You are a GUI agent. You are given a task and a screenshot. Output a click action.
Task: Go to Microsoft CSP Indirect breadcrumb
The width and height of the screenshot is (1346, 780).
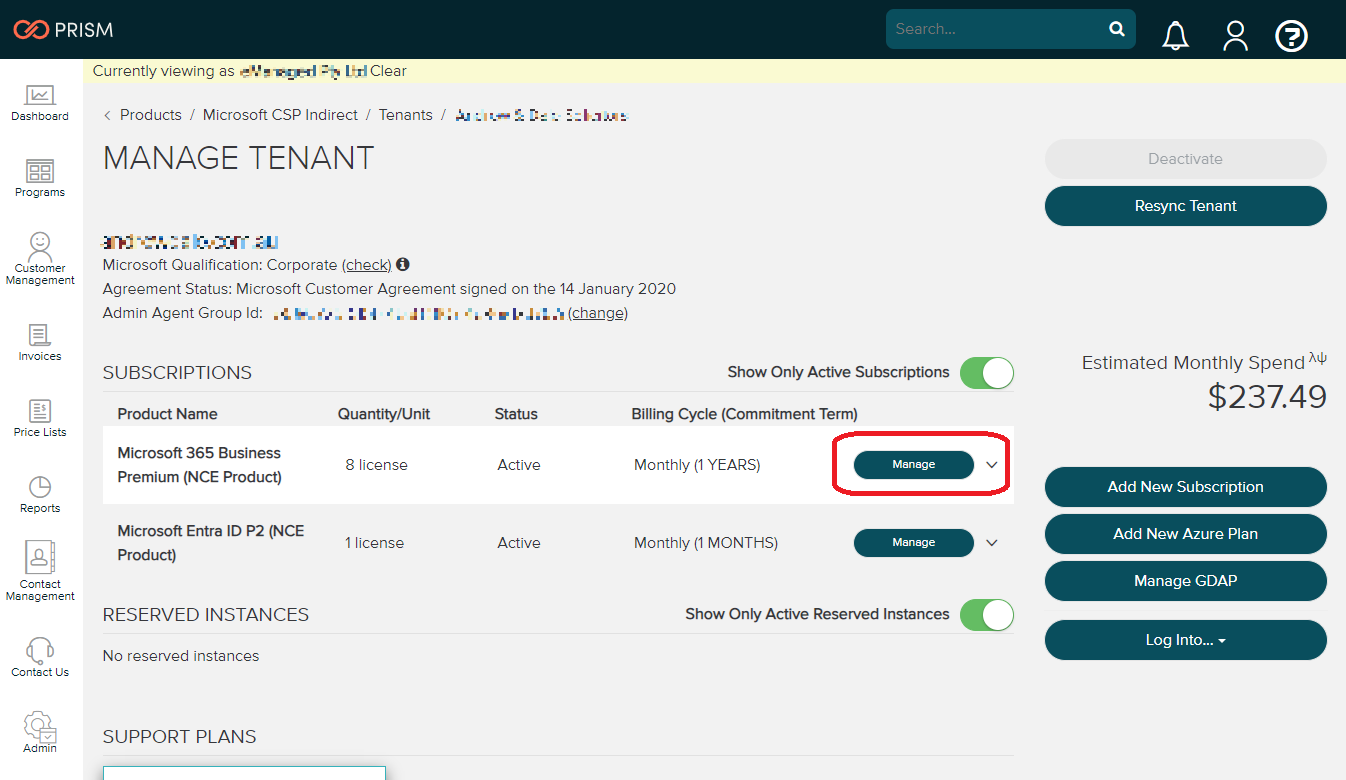(x=280, y=115)
